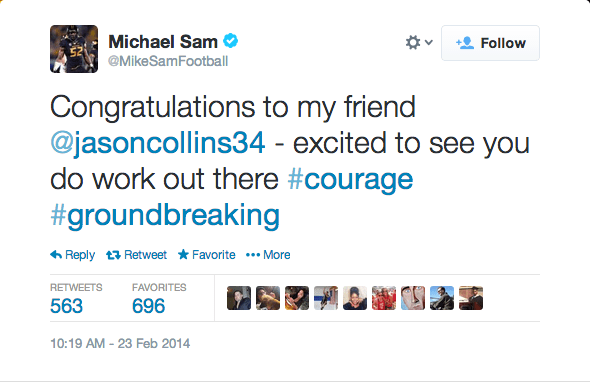Open the @jasoncollins34 mention link
590x382 pixels.
tap(158, 143)
